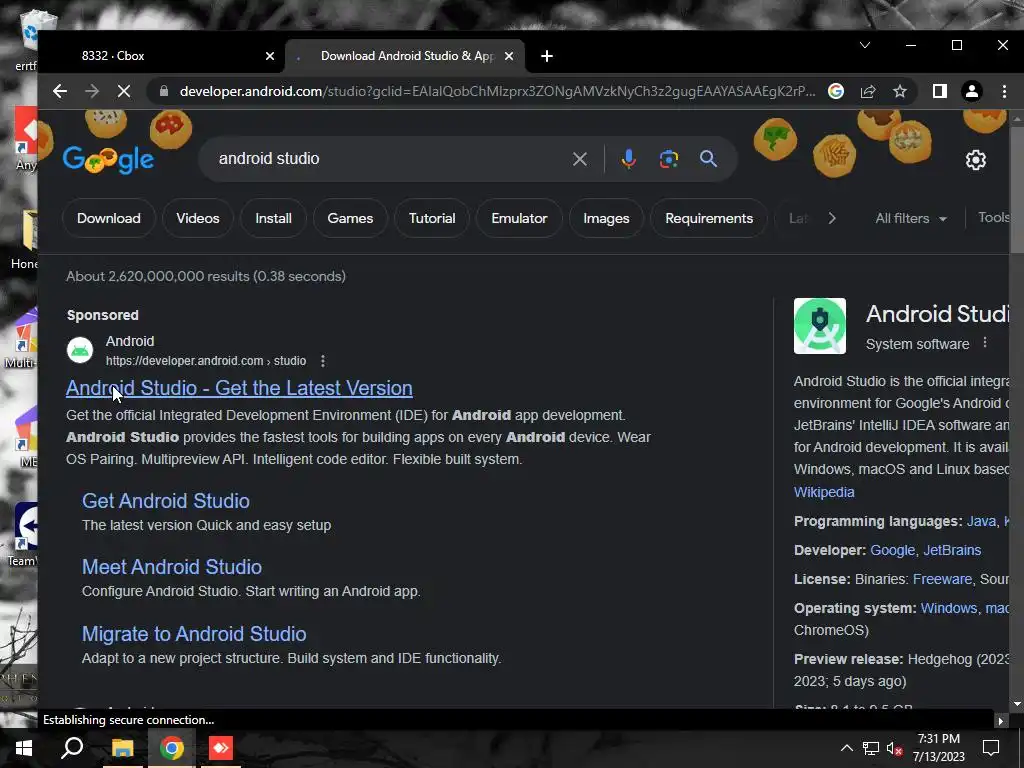Screen dimensions: 1024x768
Task: Go back using browser back arrow
Action: 60,91
